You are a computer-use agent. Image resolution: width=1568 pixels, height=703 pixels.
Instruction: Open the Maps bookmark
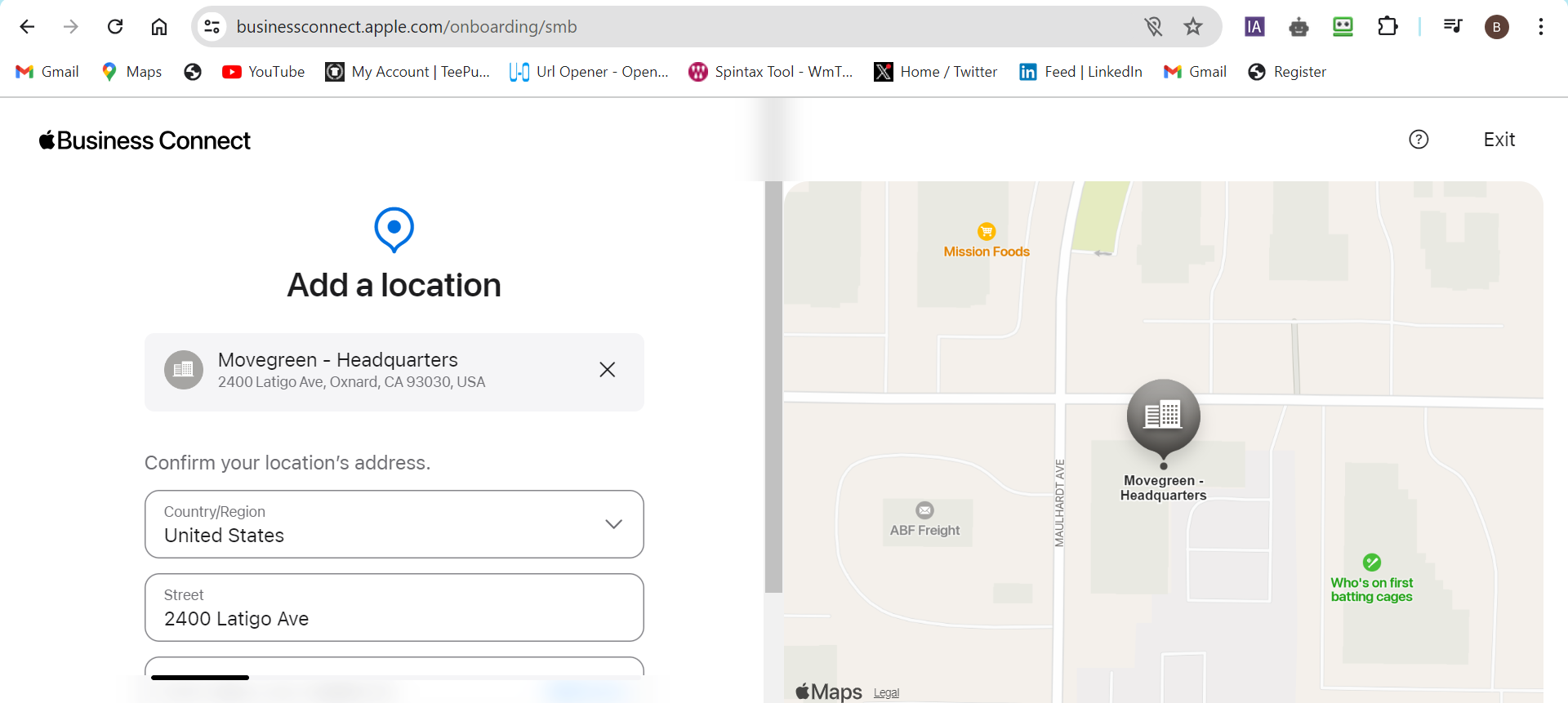click(131, 72)
